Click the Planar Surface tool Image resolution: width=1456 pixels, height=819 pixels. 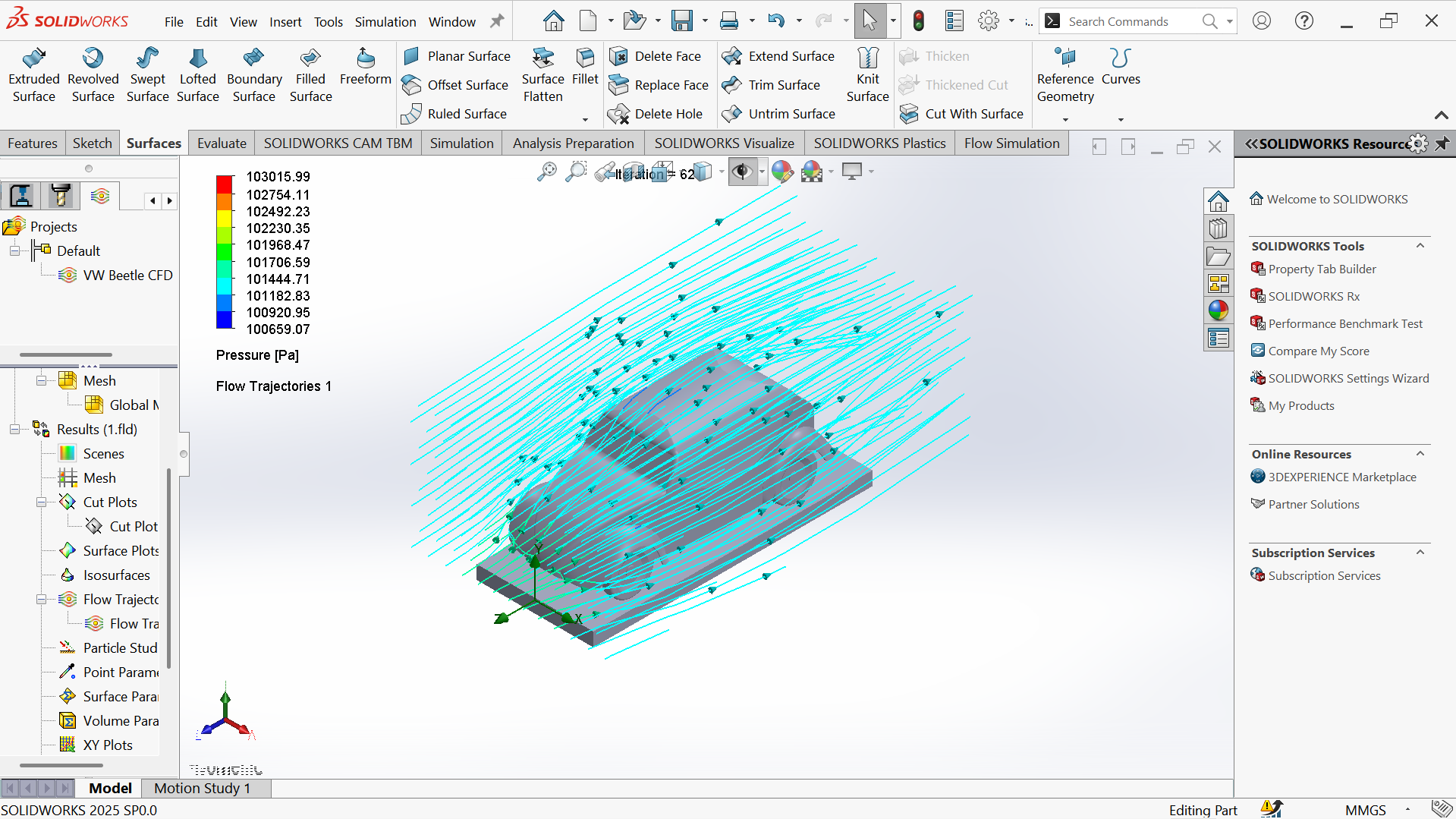pos(457,56)
